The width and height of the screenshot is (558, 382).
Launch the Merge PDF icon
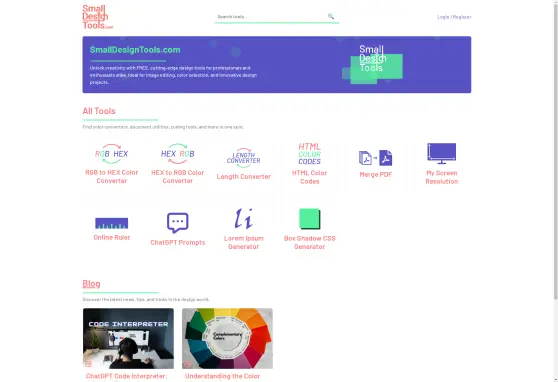[375, 158]
